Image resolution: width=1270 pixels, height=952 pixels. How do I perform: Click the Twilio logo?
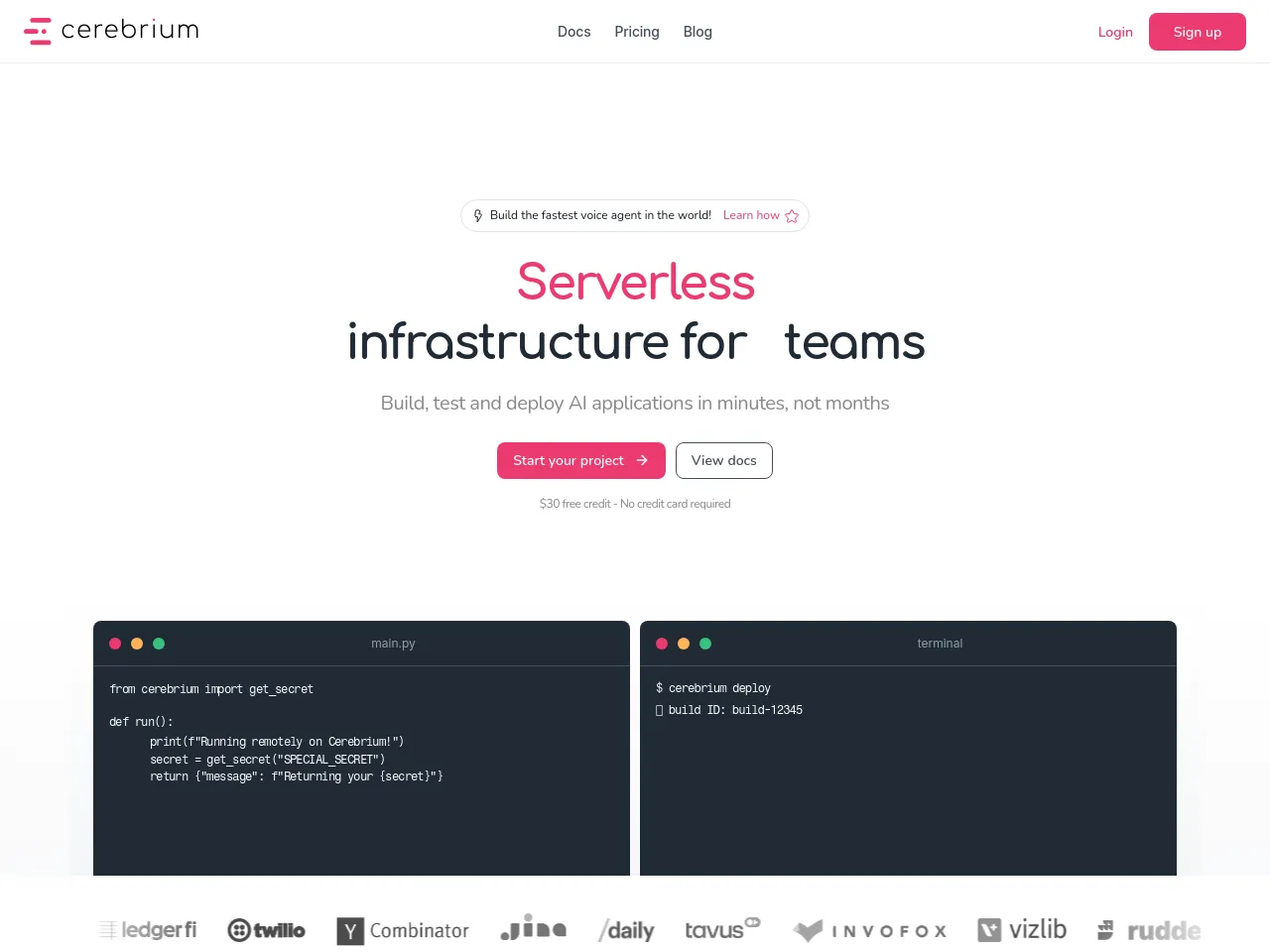[x=266, y=930]
